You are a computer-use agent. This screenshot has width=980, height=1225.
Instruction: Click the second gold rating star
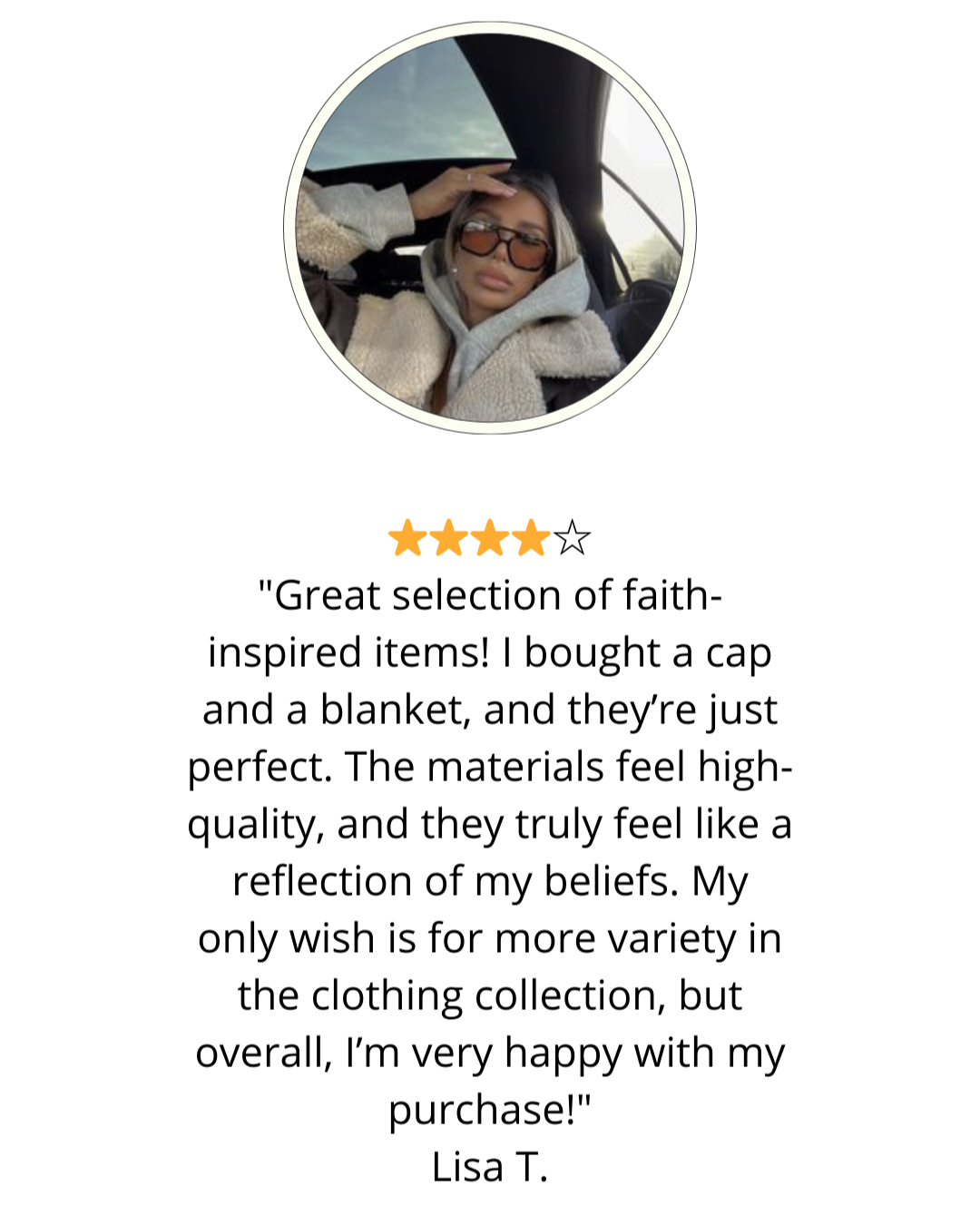pyautogui.click(x=448, y=538)
